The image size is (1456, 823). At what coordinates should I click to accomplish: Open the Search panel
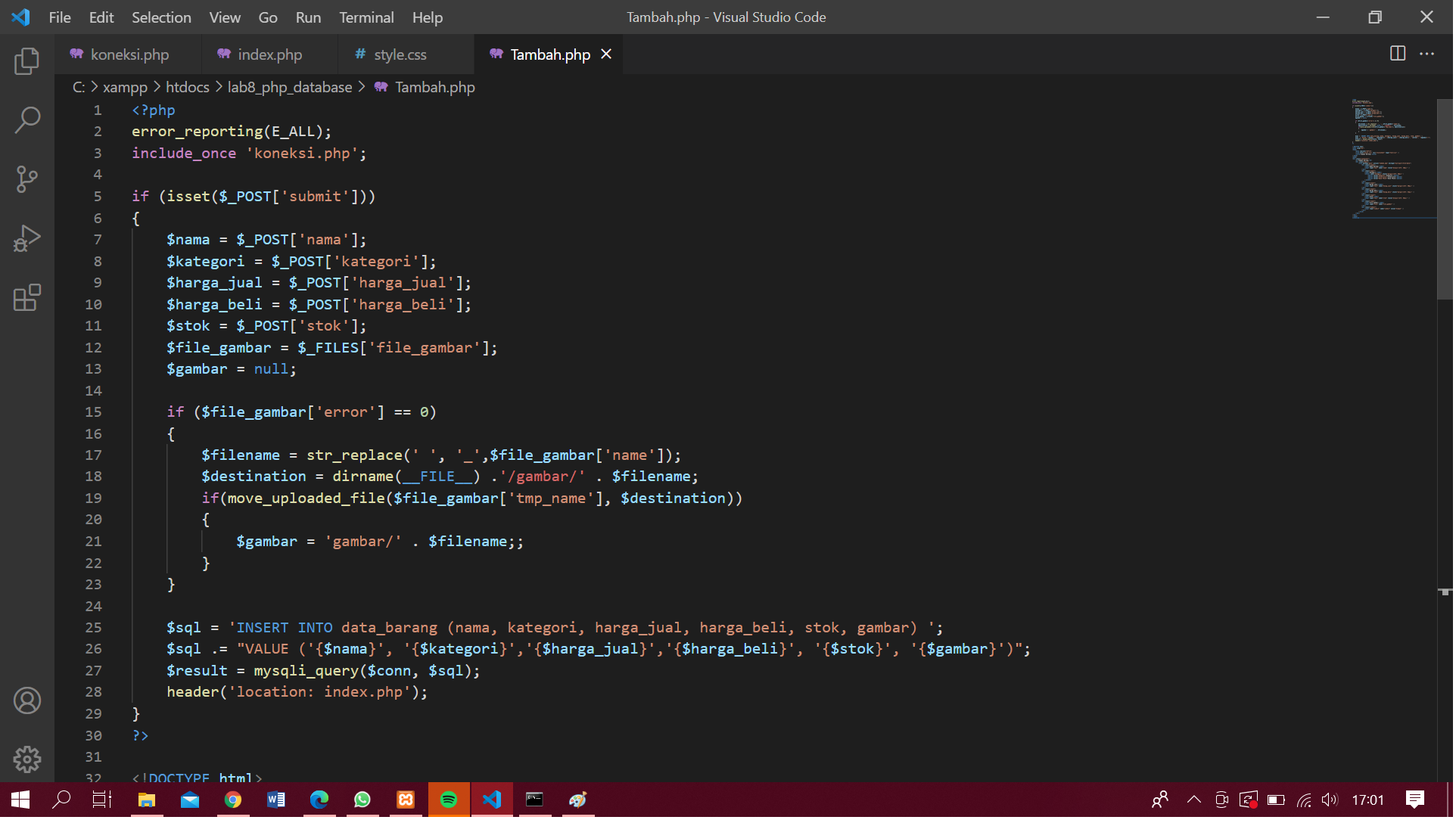(27, 120)
